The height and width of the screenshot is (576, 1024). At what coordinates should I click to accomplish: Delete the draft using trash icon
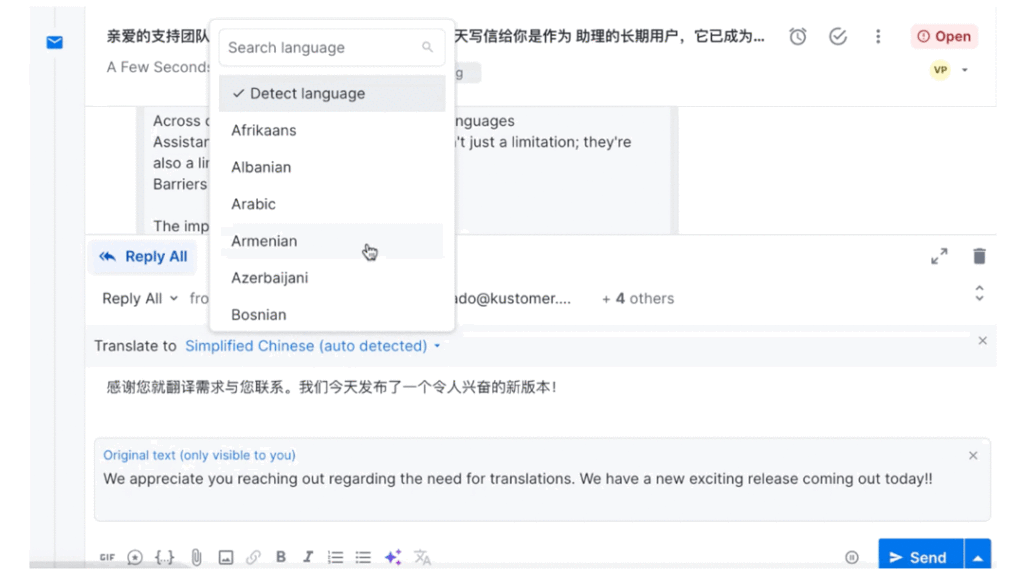coord(979,256)
